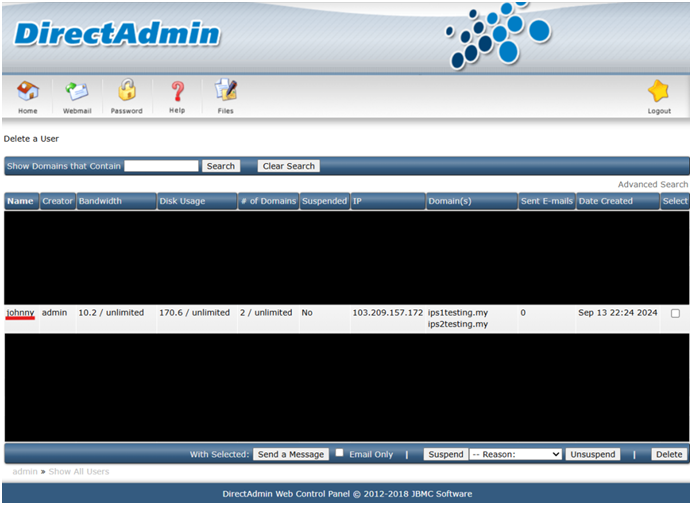The image size is (692, 505).
Task: Focus the Show Domains that Contain field
Action: [x=161, y=166]
